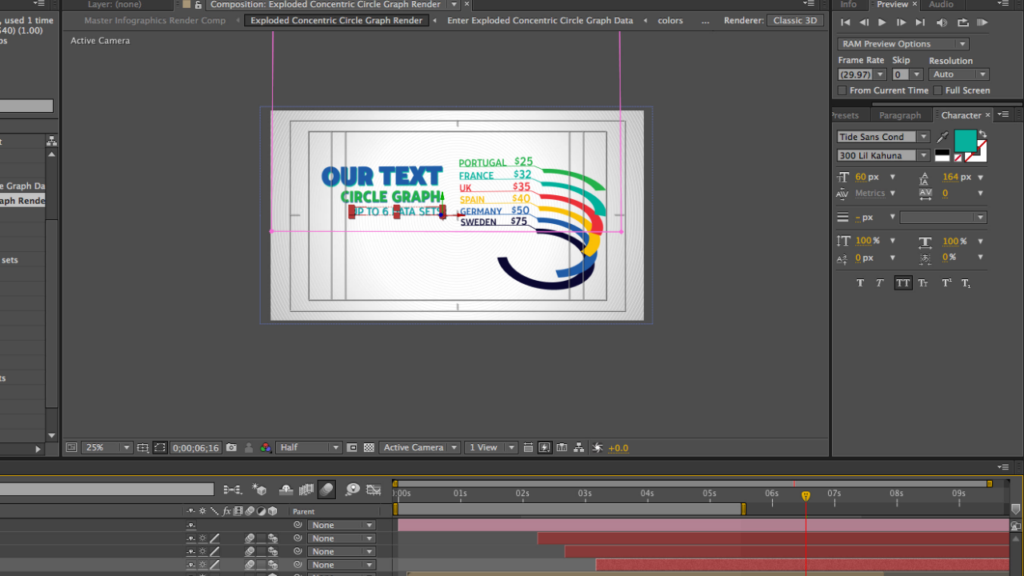Enable All Caps text style
Image resolution: width=1024 pixels, height=576 pixels.
(903, 284)
